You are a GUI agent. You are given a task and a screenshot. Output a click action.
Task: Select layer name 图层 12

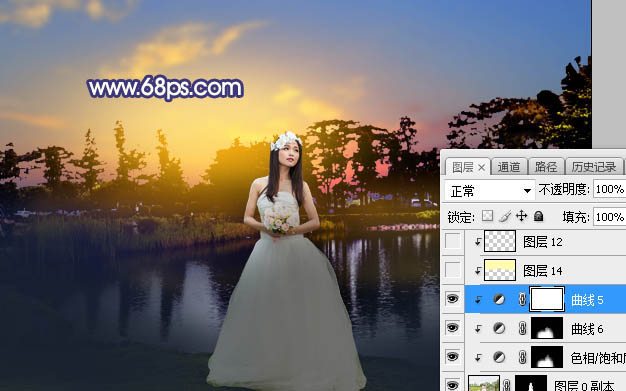(x=543, y=242)
